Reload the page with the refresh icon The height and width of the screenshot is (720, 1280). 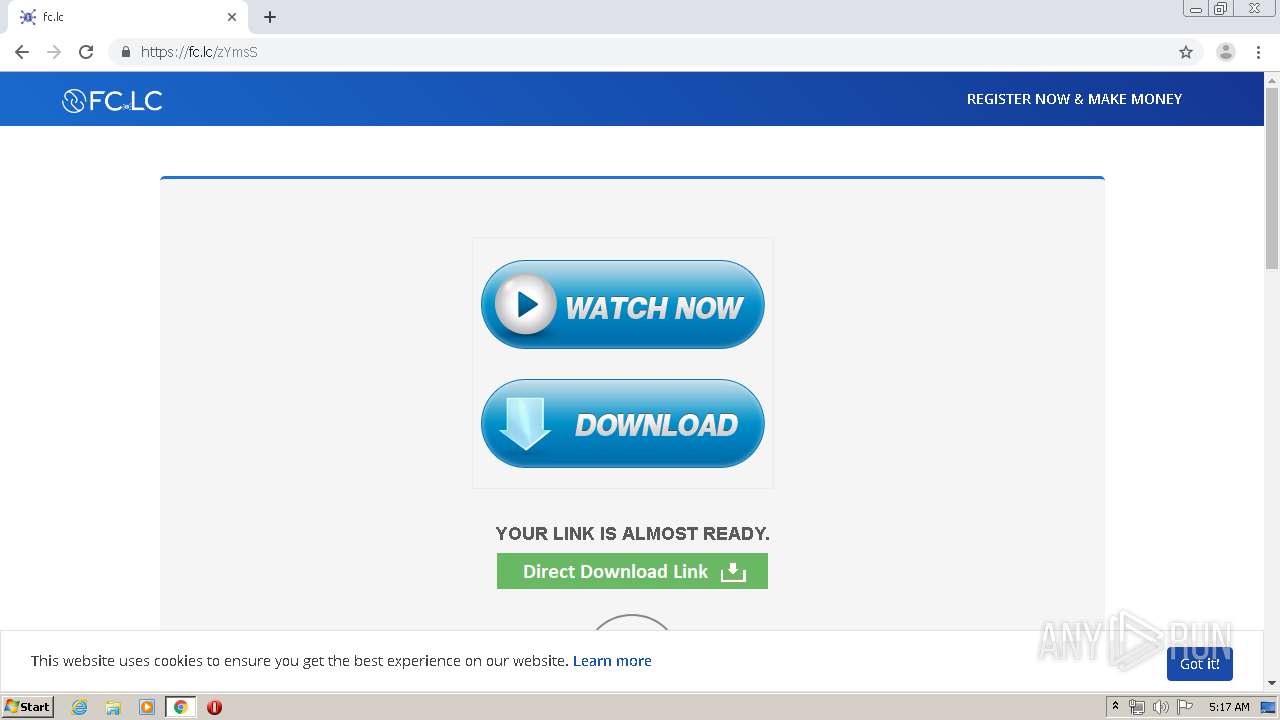coord(86,52)
